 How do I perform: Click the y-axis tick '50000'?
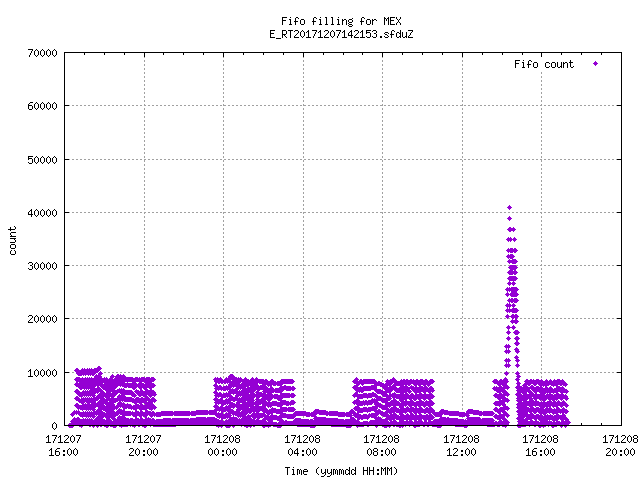click(x=42, y=160)
